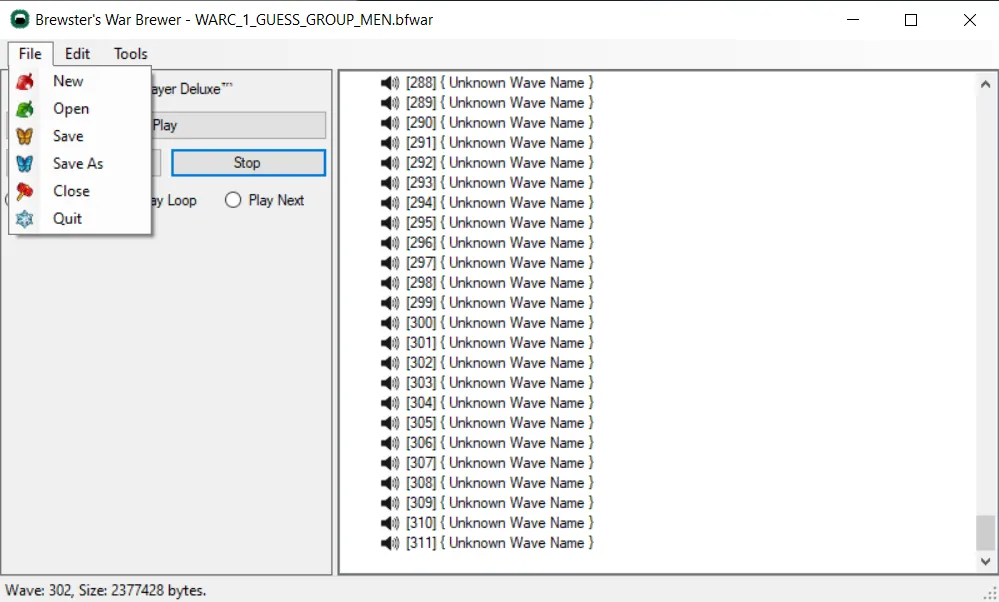Click the speaker icon beside wave [288]
999x602 pixels.
(x=390, y=83)
